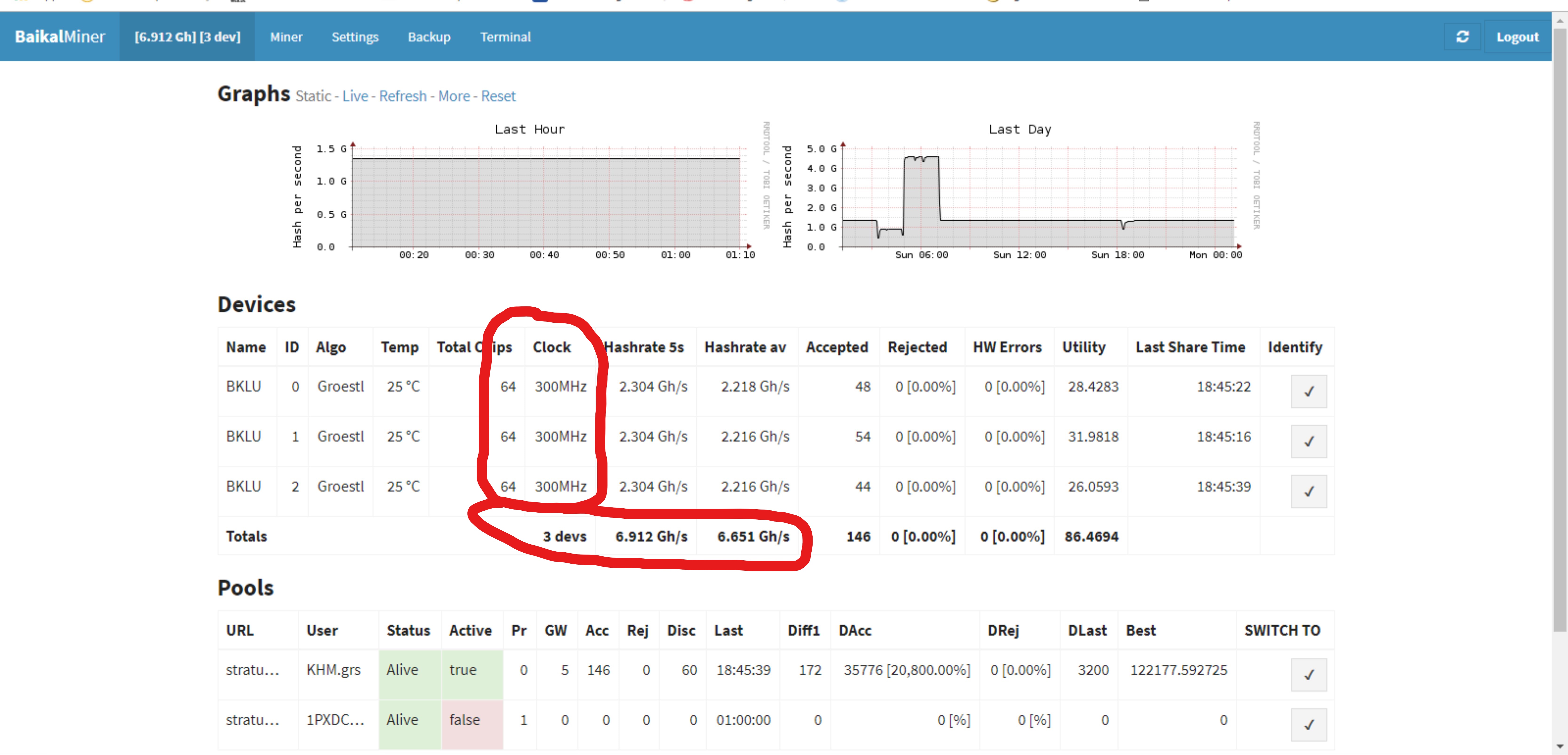Click the Pools section heading
Image resolution: width=1568 pixels, height=755 pixels.
(246, 588)
